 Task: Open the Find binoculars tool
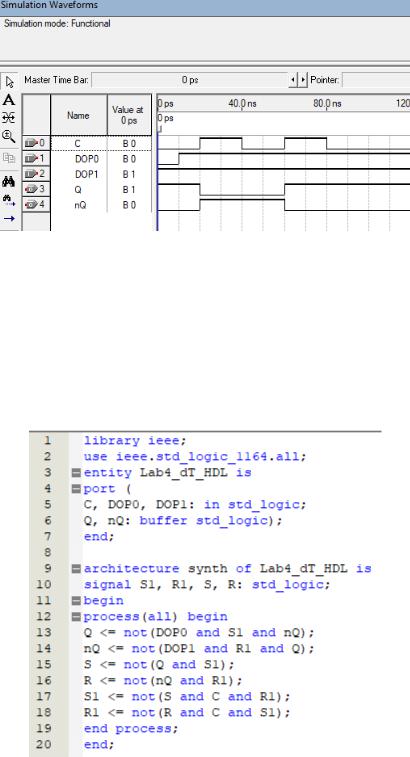pos(9,182)
